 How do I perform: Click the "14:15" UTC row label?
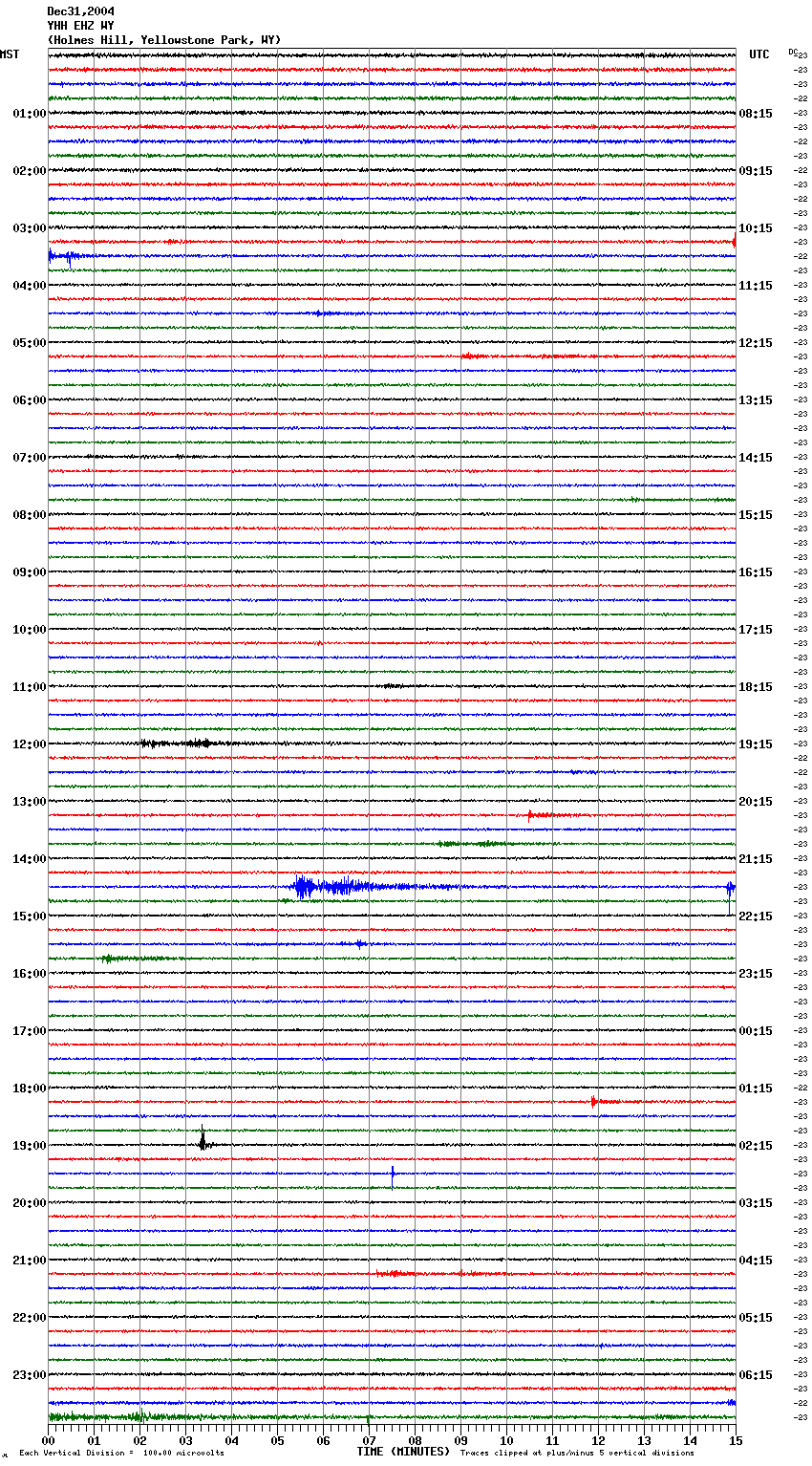[756, 458]
